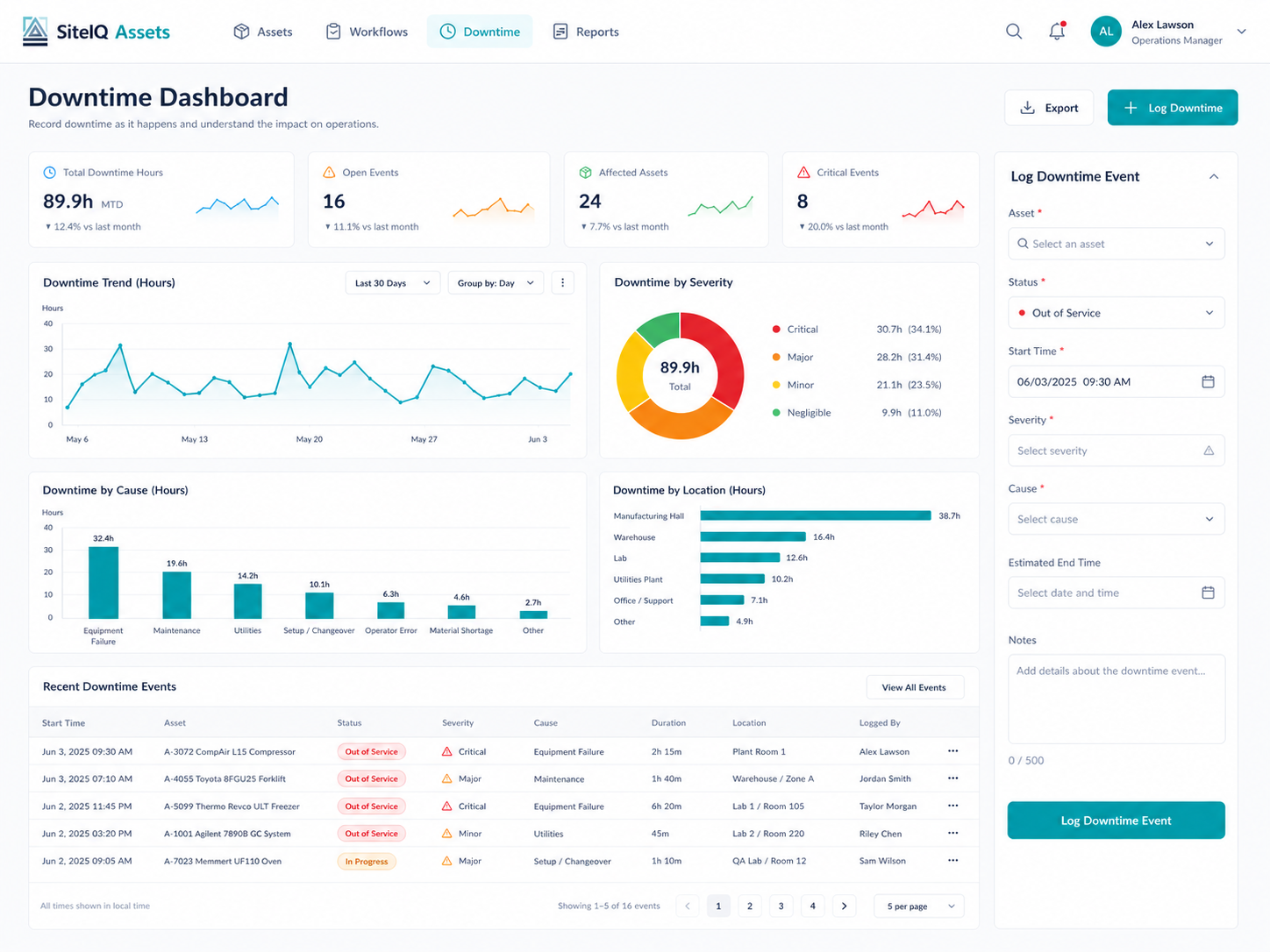Open the 5 per page dropdown

pyautogui.click(x=919, y=906)
